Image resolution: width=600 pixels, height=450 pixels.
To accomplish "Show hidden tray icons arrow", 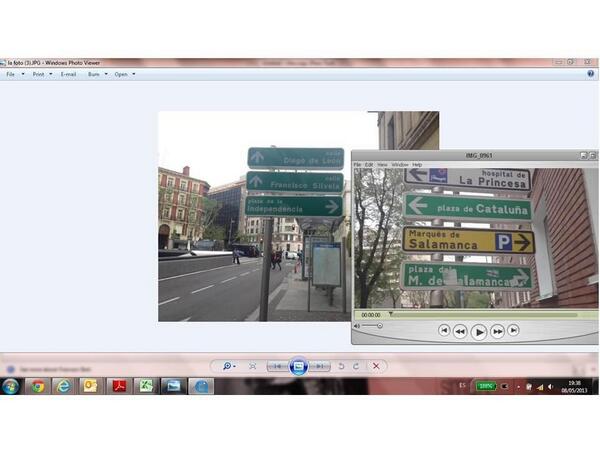I will pos(518,387).
